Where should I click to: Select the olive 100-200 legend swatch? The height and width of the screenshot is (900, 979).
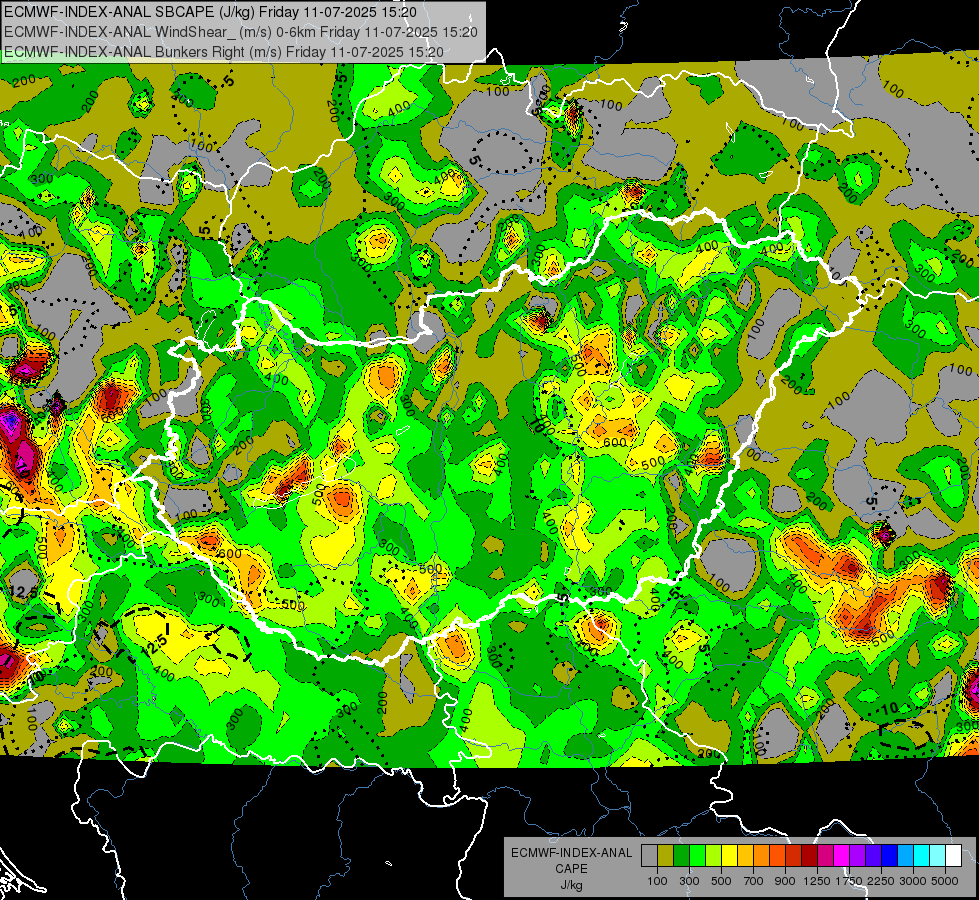[x=666, y=856]
